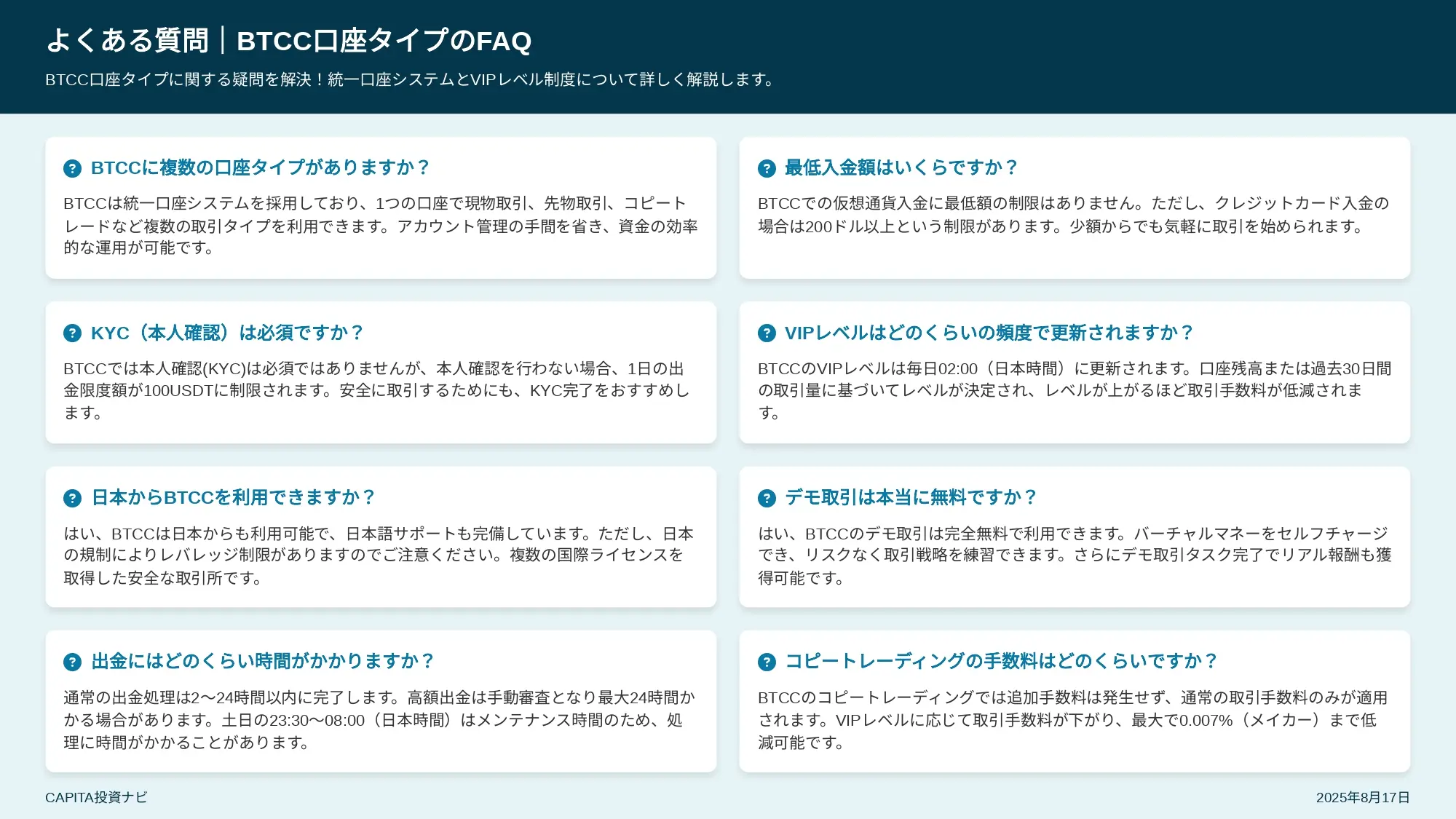The height and width of the screenshot is (819, 1456).
Task: Click the question icon next to コピートレーディングの手数料はどのくらいですか
Action: pyautogui.click(x=767, y=662)
